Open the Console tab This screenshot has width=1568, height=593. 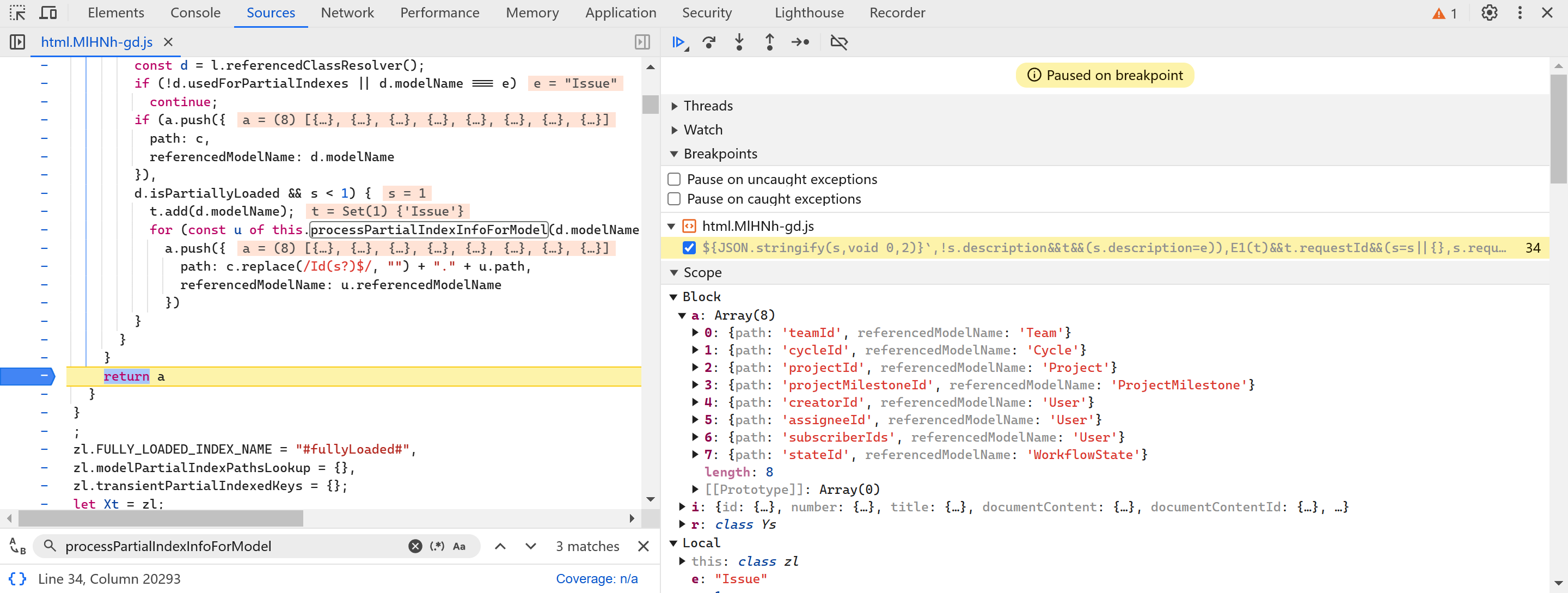pyautogui.click(x=195, y=13)
